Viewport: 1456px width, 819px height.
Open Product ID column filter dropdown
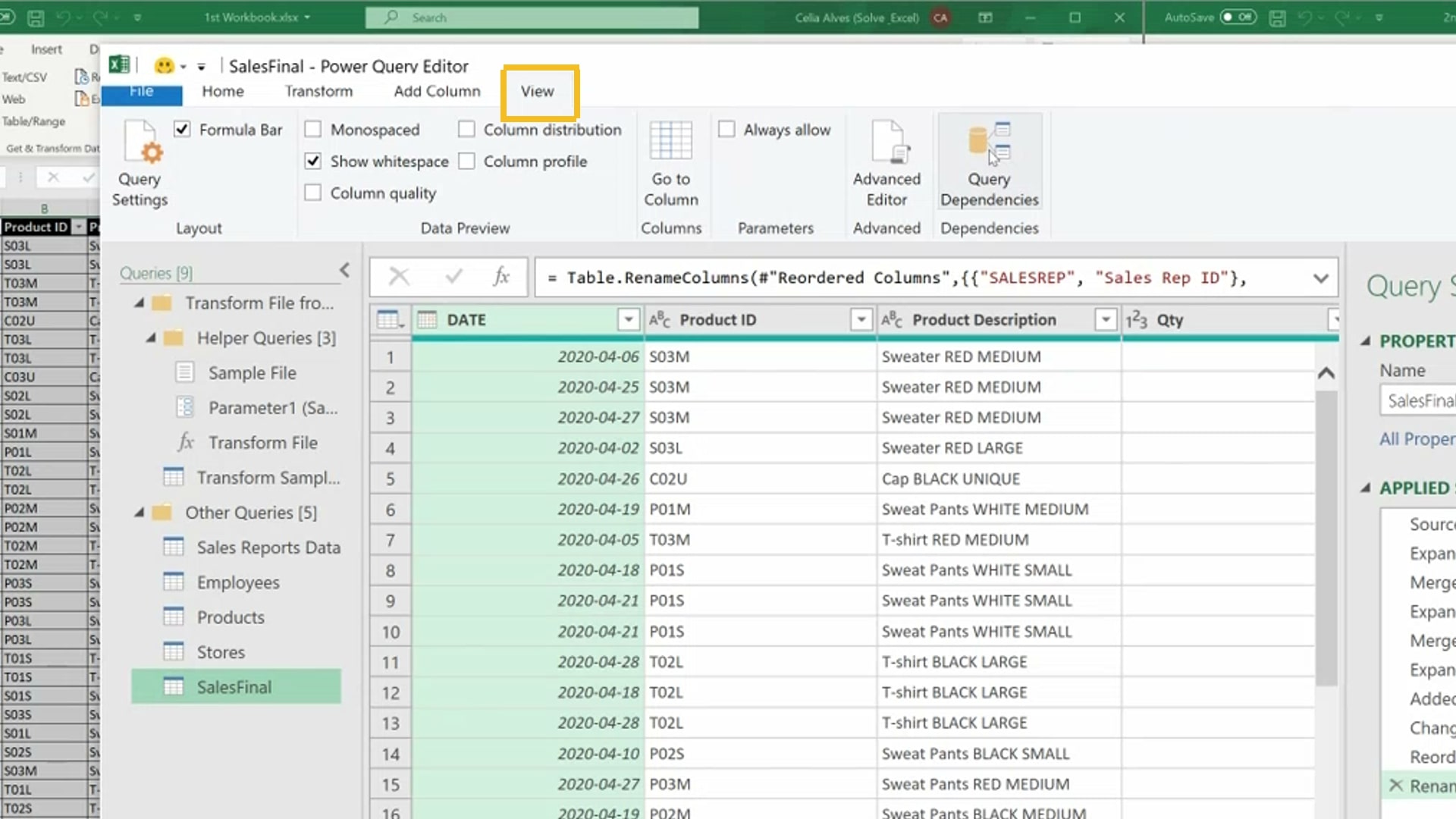pyautogui.click(x=861, y=320)
